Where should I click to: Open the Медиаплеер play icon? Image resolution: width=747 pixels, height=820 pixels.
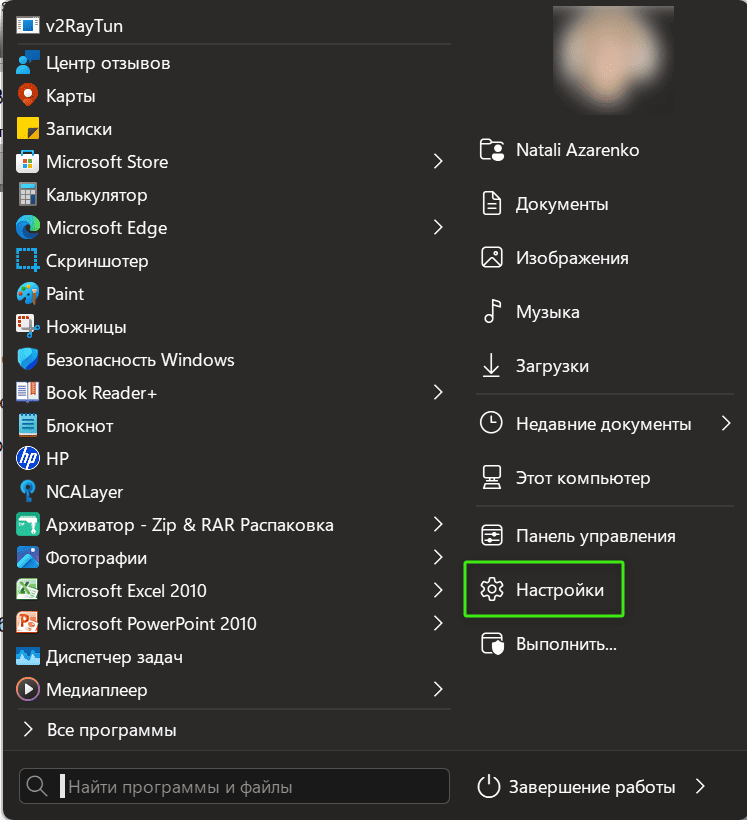pyautogui.click(x=28, y=689)
